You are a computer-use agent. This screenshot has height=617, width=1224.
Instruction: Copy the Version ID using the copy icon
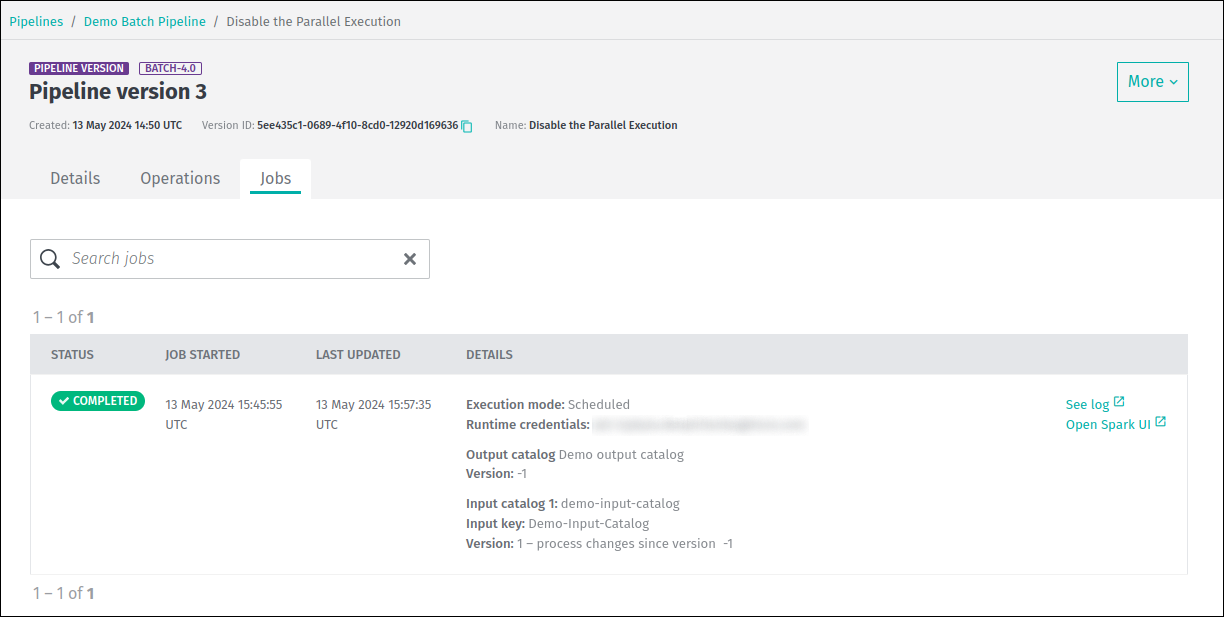click(466, 126)
